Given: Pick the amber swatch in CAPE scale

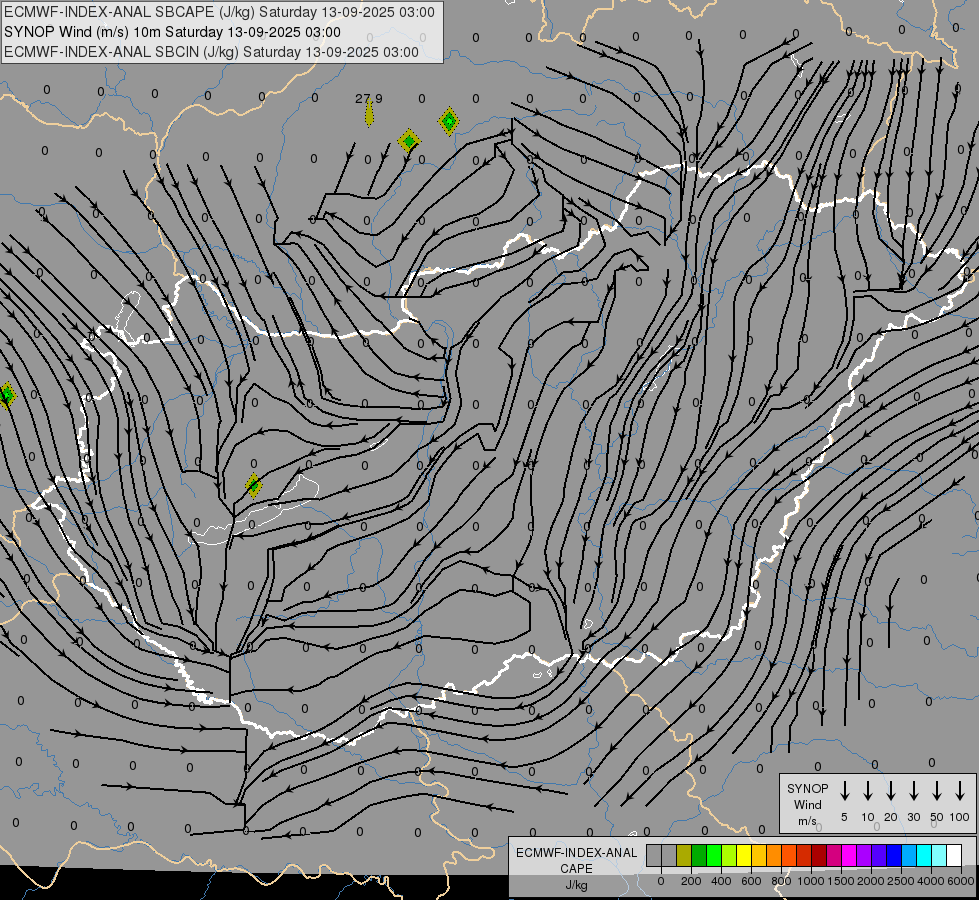Looking at the screenshot, I should tap(759, 855).
